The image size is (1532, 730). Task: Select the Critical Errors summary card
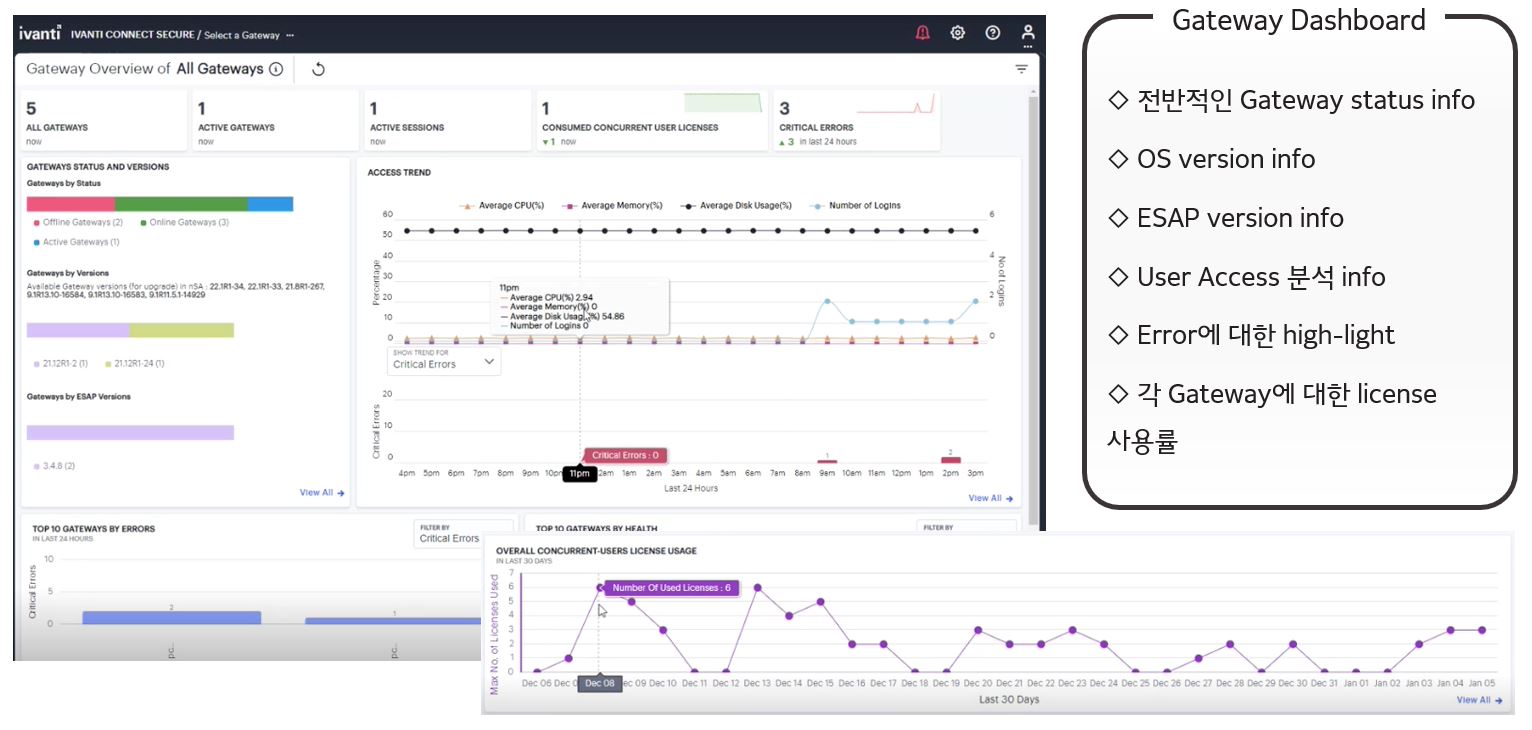point(857,120)
